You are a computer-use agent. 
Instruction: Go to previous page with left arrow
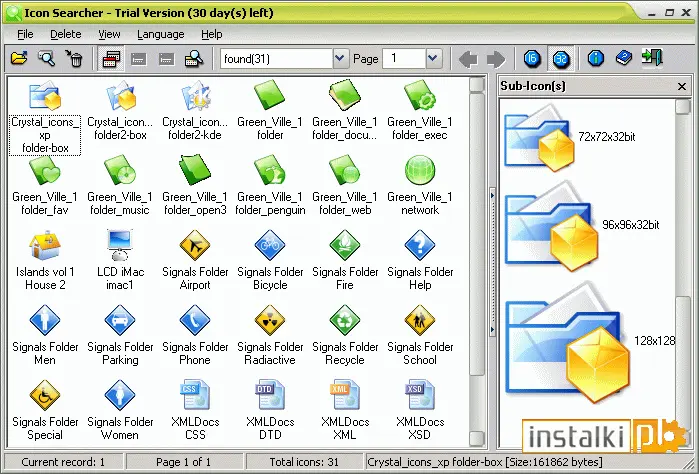coord(468,59)
